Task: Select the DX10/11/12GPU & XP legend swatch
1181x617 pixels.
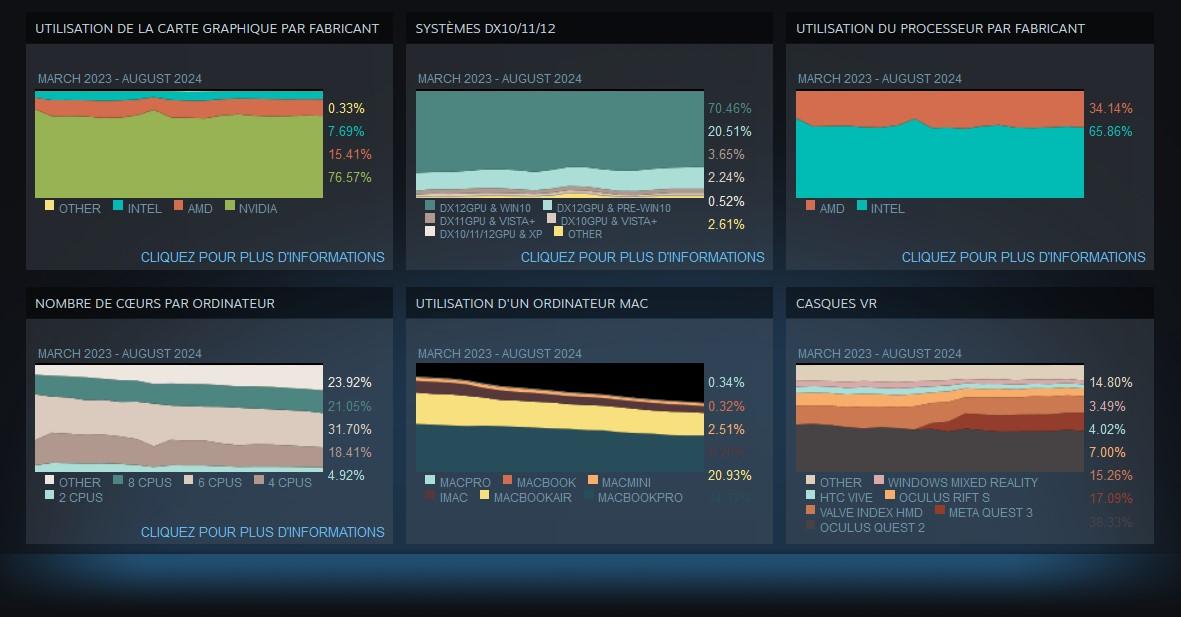Action: point(430,232)
